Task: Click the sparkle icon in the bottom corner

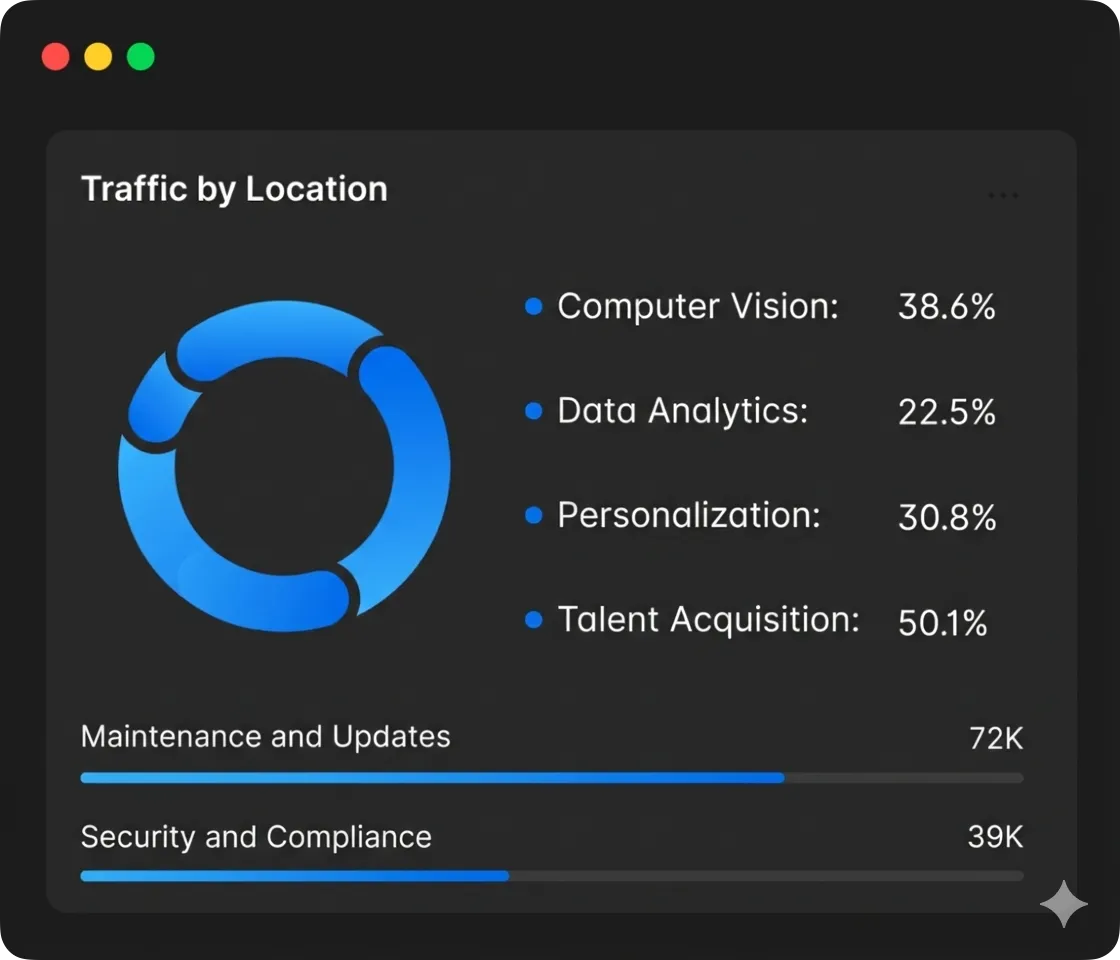Action: coord(1063,904)
